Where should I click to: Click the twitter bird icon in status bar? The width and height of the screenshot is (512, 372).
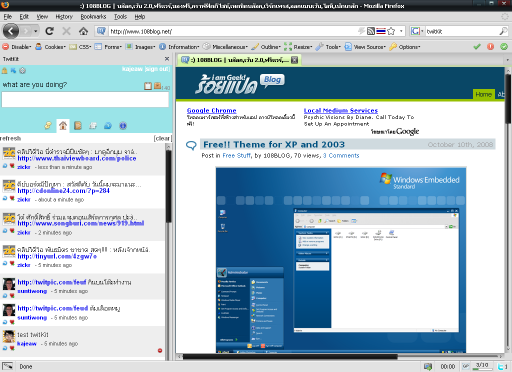[501, 367]
